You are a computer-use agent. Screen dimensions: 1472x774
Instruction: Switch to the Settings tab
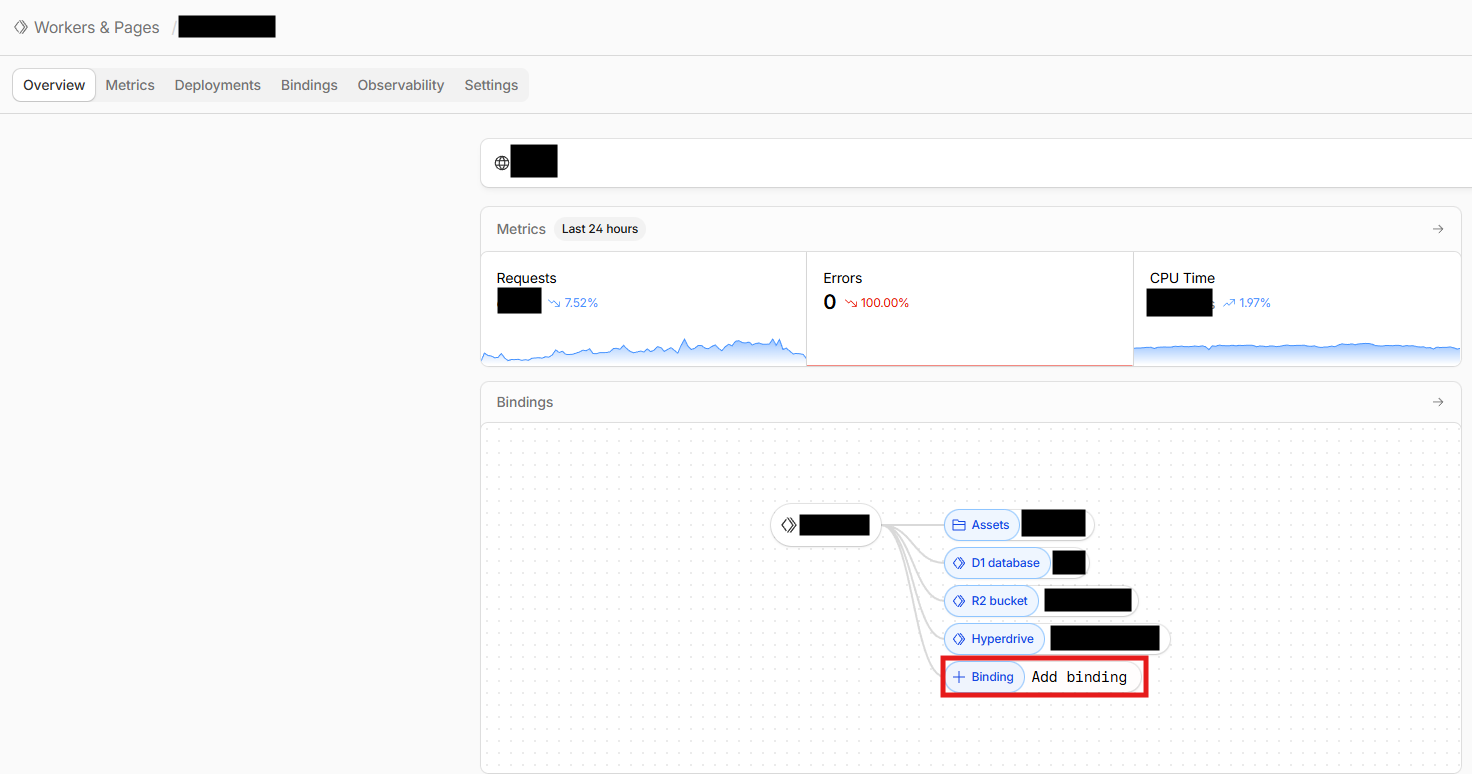tap(491, 85)
